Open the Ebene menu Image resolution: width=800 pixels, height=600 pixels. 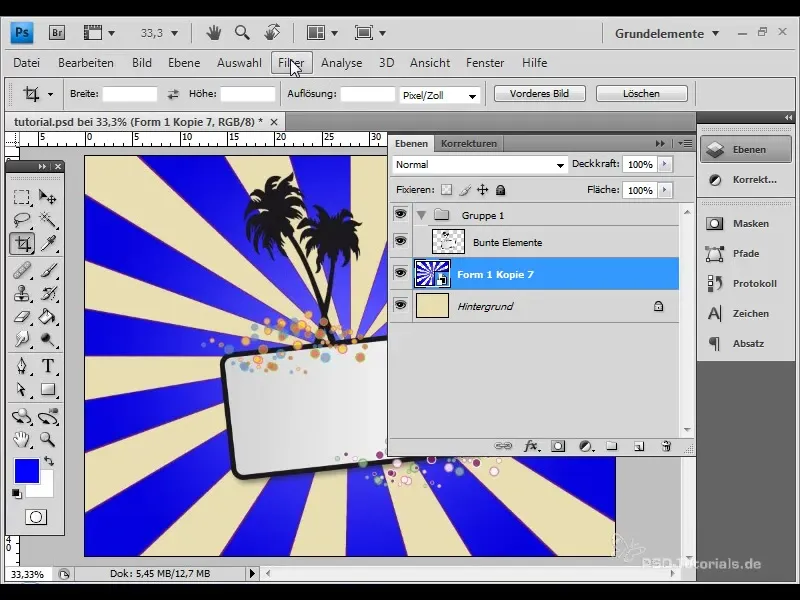pos(184,63)
